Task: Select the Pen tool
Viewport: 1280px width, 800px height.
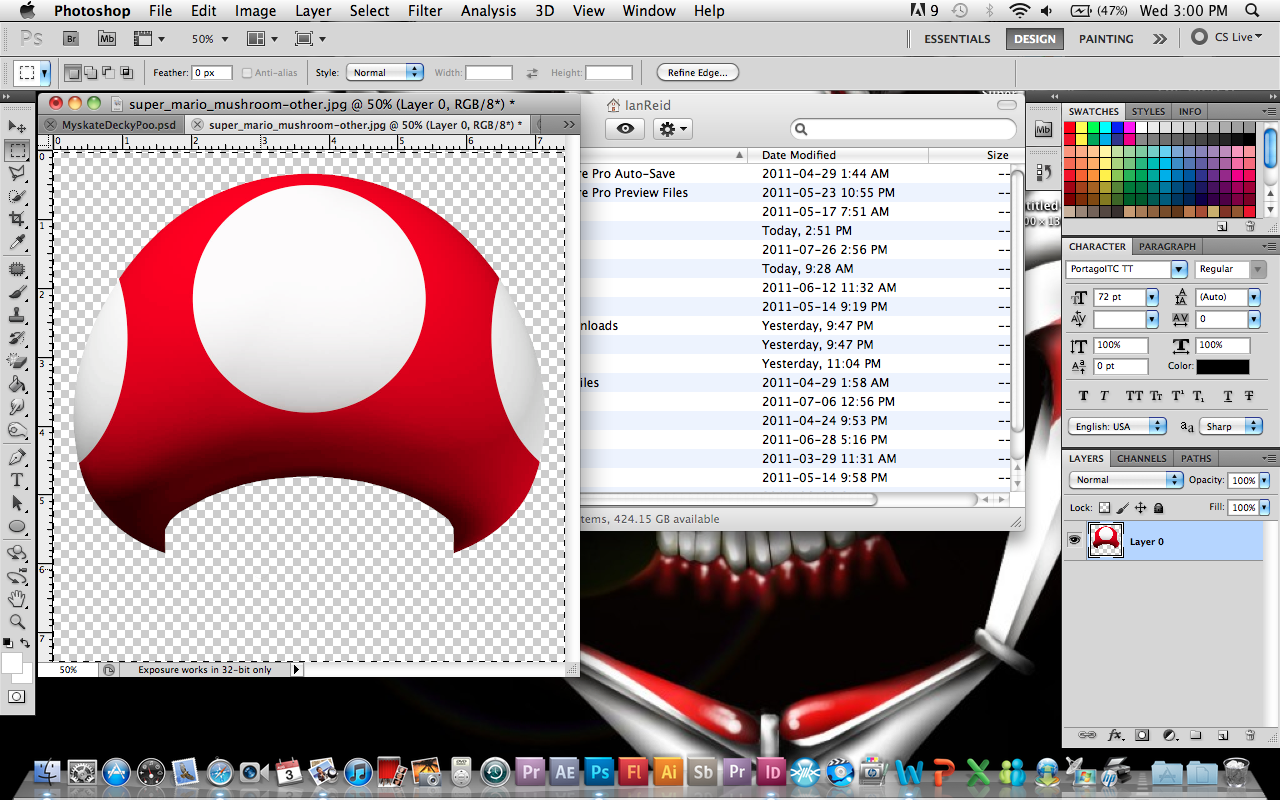Action: tap(17, 458)
